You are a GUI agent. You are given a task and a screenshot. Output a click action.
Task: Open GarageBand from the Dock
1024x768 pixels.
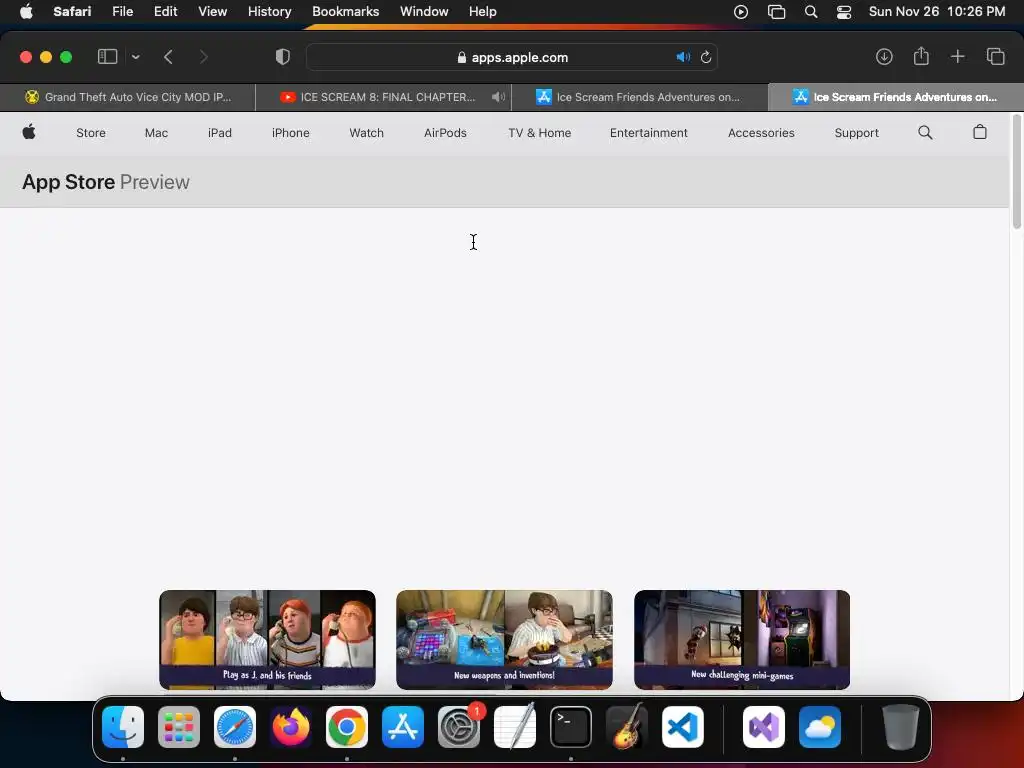pyautogui.click(x=627, y=727)
